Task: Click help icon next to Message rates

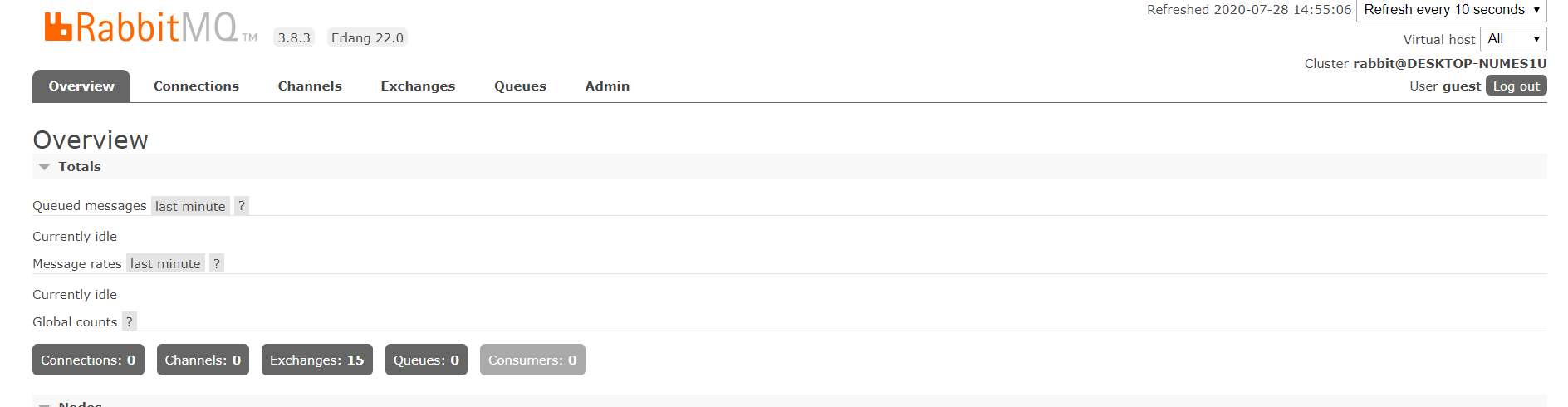Action: tap(217, 264)
